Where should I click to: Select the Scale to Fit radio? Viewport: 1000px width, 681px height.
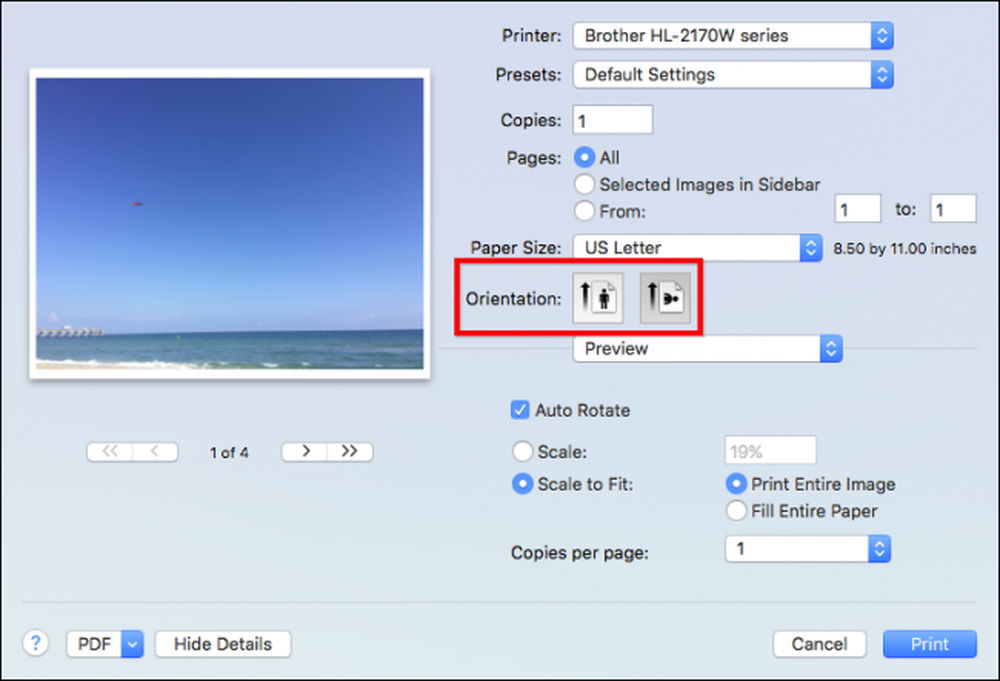click(522, 484)
